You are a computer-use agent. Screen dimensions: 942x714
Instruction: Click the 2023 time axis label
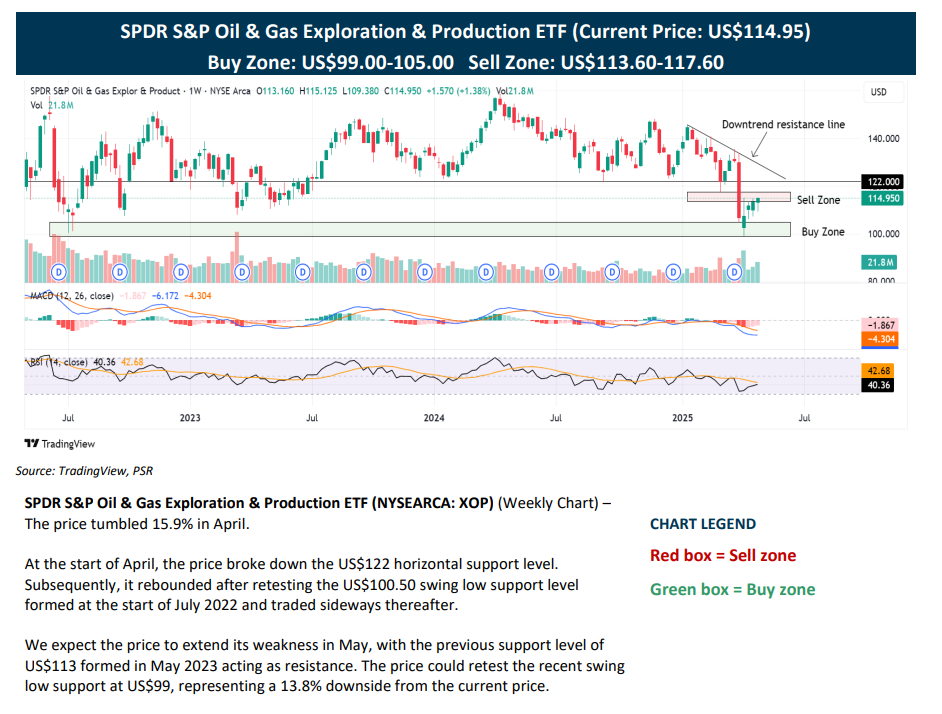[190, 418]
